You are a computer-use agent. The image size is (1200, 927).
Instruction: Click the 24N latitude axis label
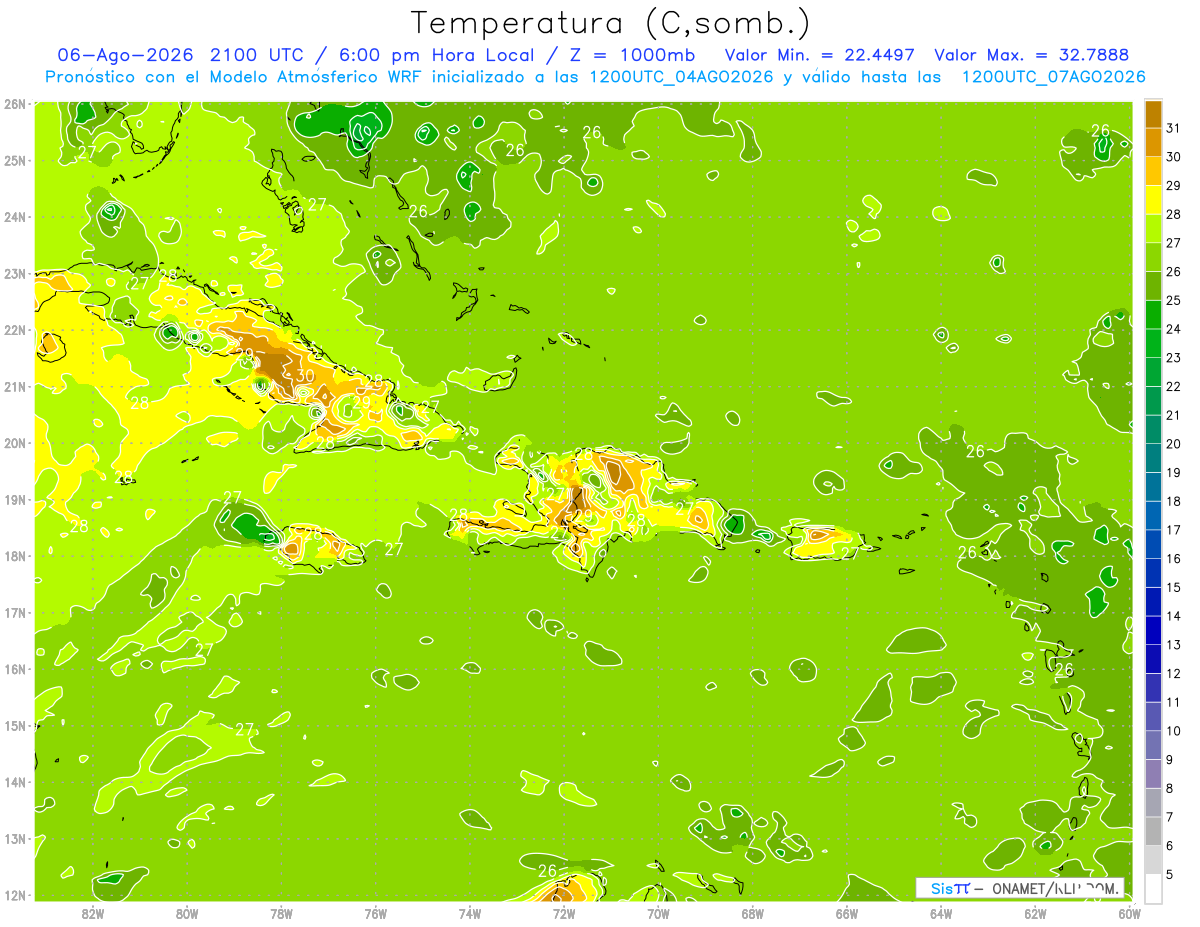click(x=14, y=217)
